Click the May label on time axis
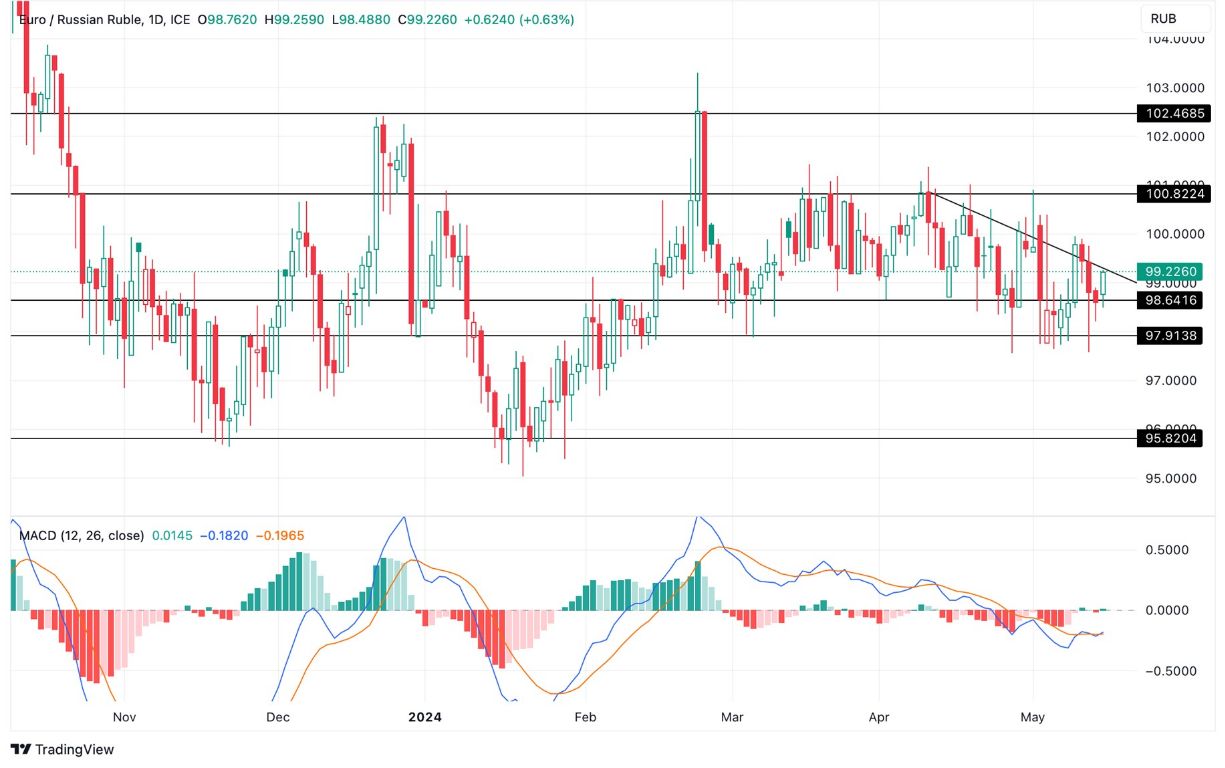 coord(1033,717)
